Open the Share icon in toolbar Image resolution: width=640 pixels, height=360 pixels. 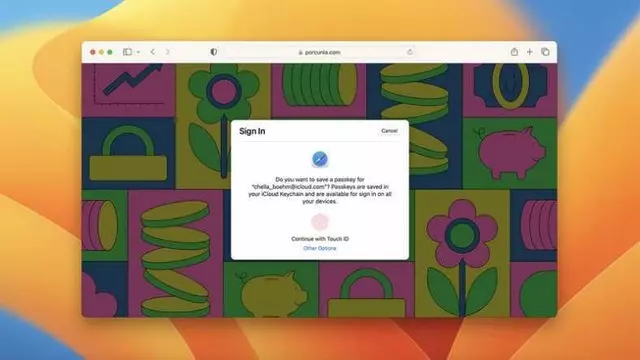click(514, 52)
